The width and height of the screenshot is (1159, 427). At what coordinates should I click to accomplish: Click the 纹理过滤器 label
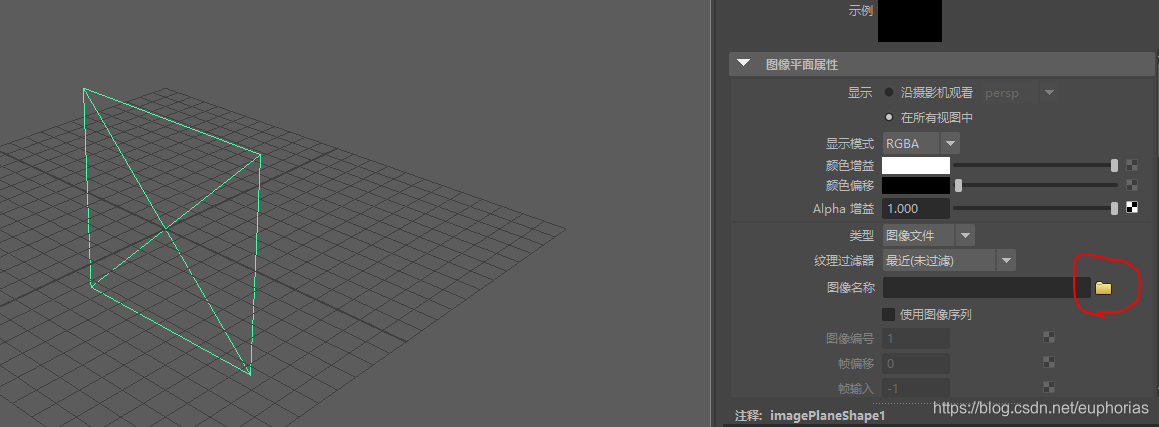[844, 260]
